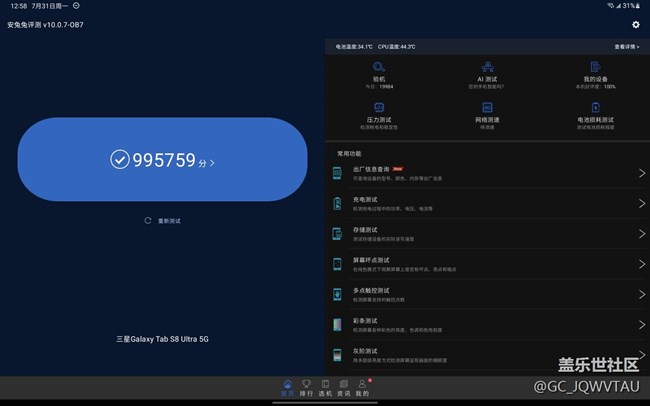Tap the 电池损耗测试 battery icon

(x=595, y=108)
